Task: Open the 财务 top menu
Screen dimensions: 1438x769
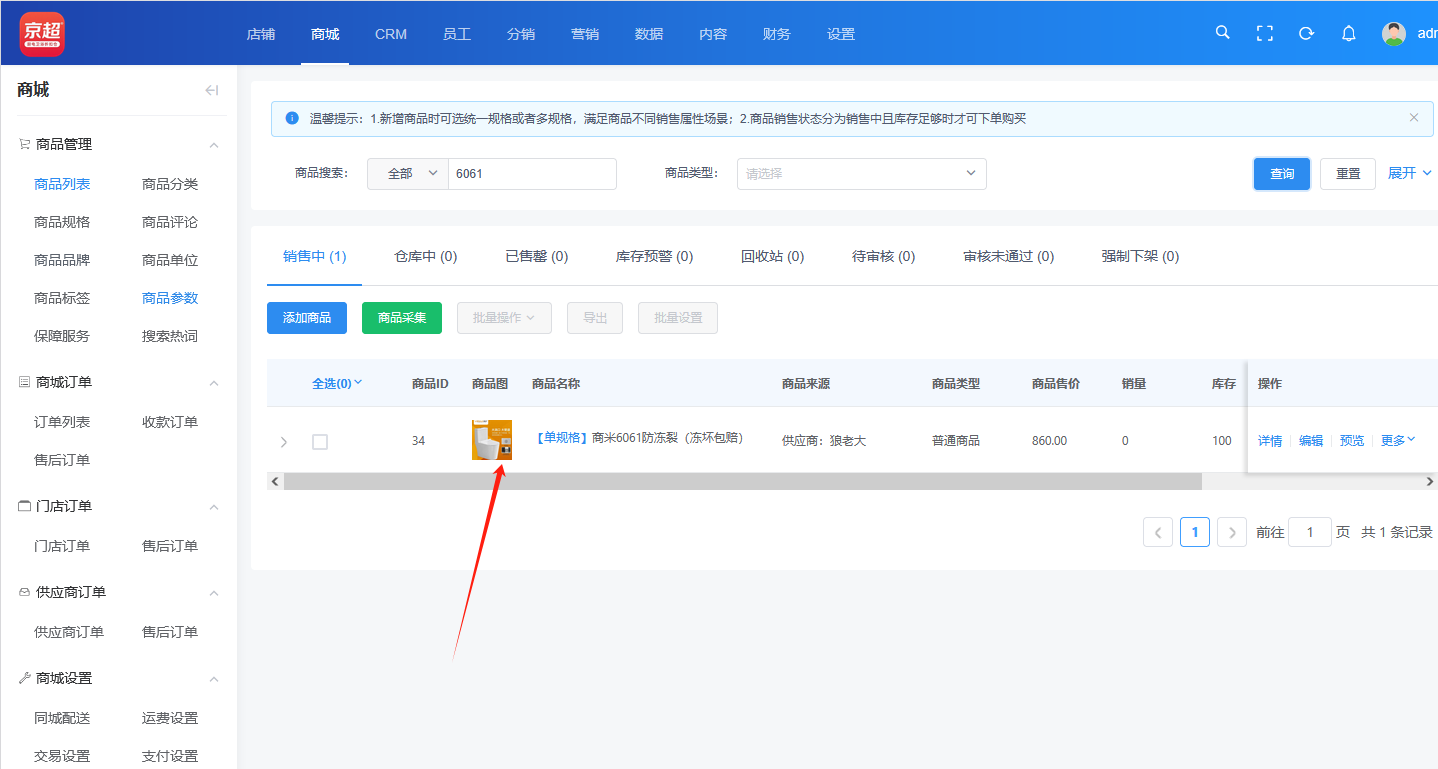Action: click(777, 34)
